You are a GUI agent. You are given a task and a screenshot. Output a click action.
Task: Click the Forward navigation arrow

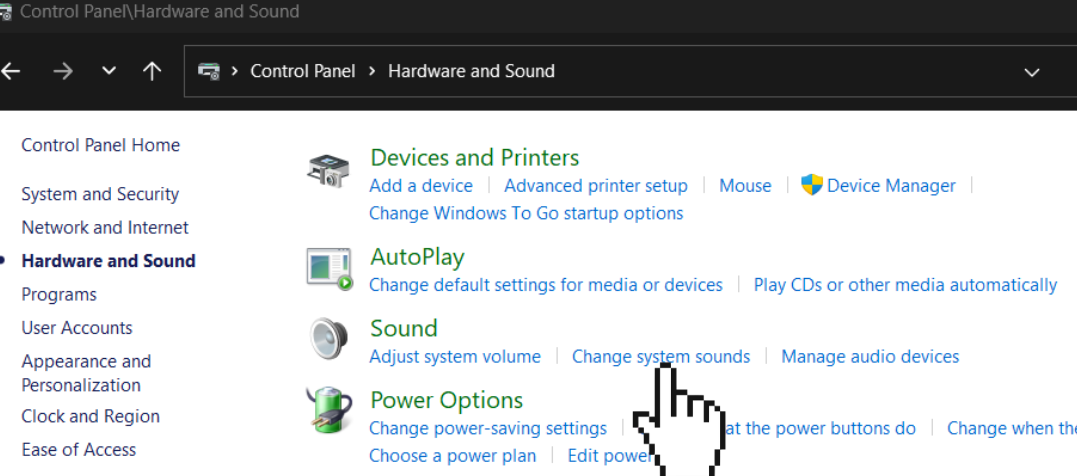(x=63, y=71)
